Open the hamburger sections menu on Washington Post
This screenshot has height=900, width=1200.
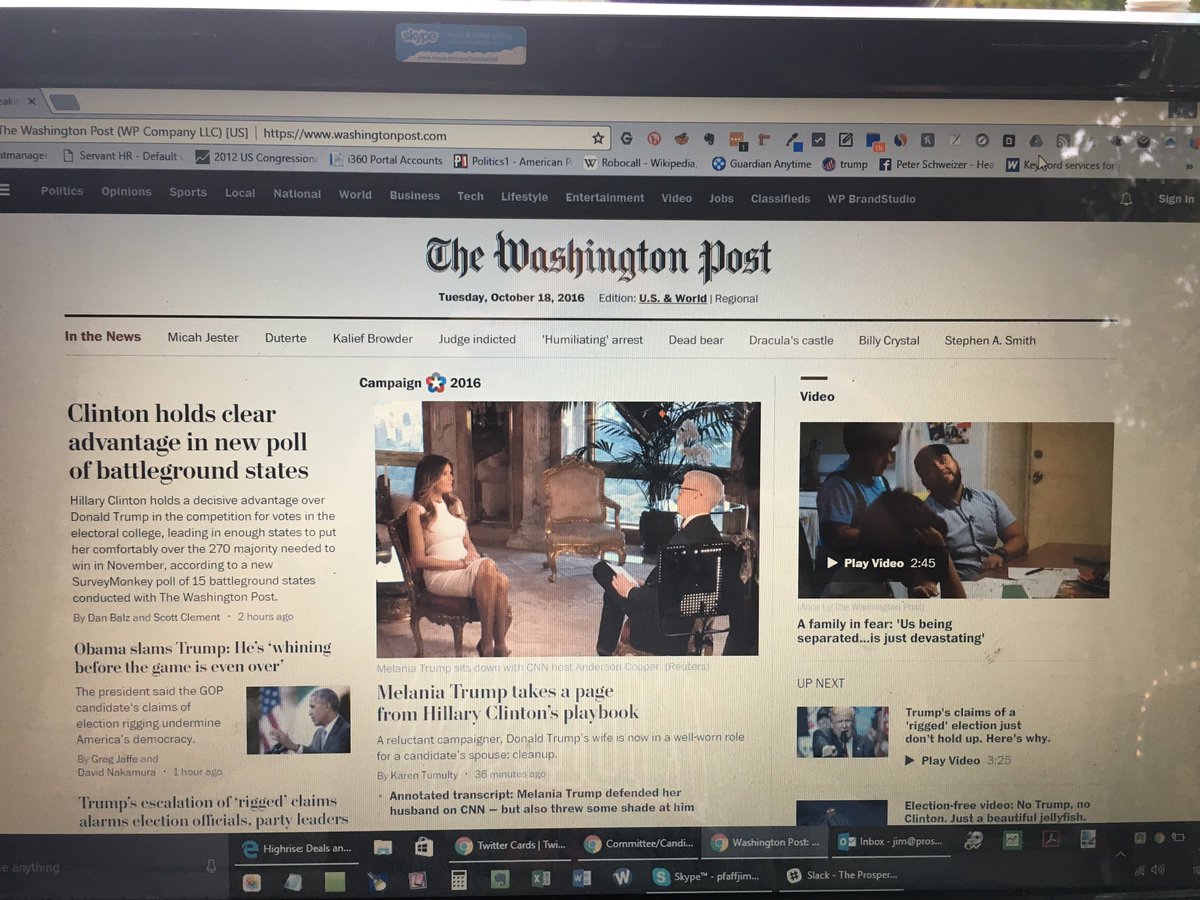[5, 189]
